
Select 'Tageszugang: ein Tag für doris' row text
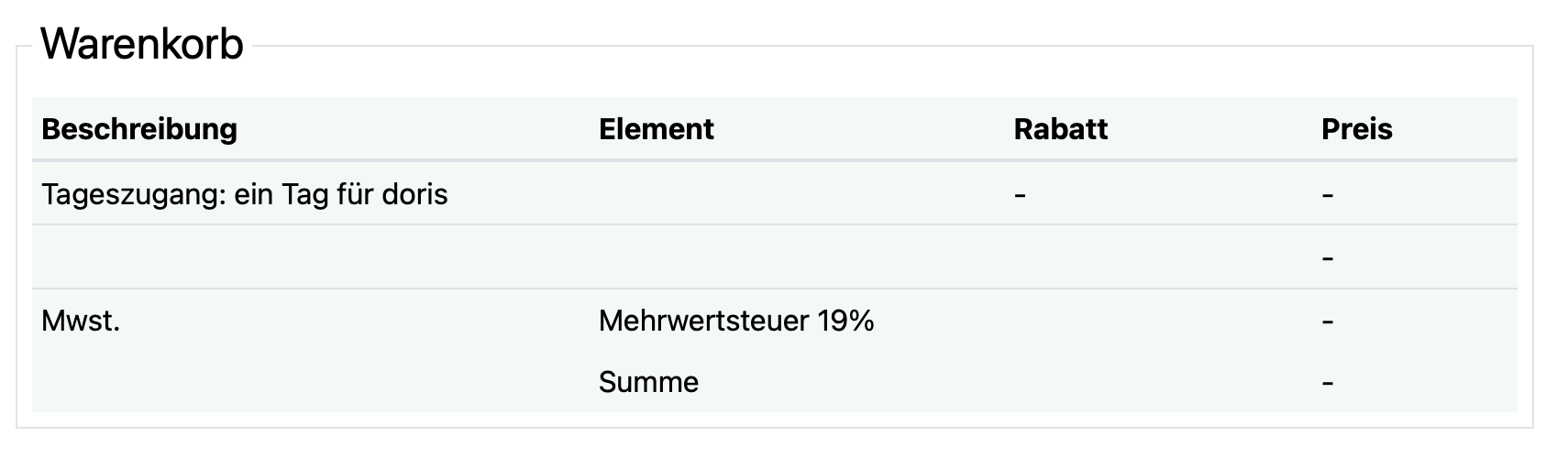245,194
